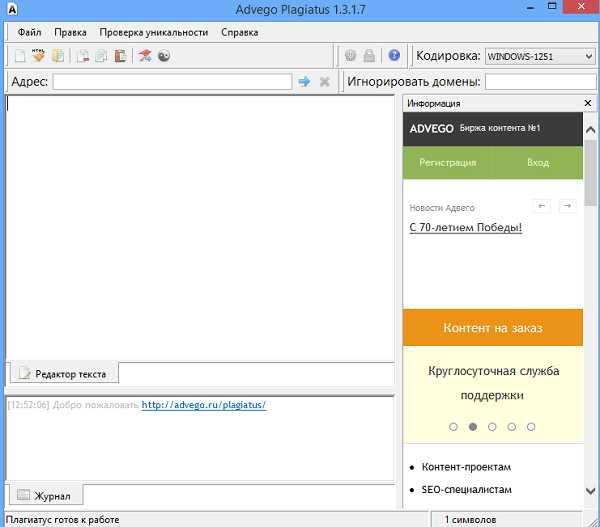Select the third carousel dot
Viewport: 600px width, 527px height.
(492, 427)
